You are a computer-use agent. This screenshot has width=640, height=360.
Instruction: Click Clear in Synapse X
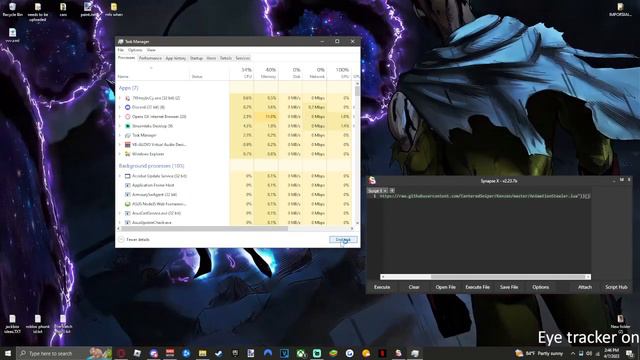click(x=414, y=287)
